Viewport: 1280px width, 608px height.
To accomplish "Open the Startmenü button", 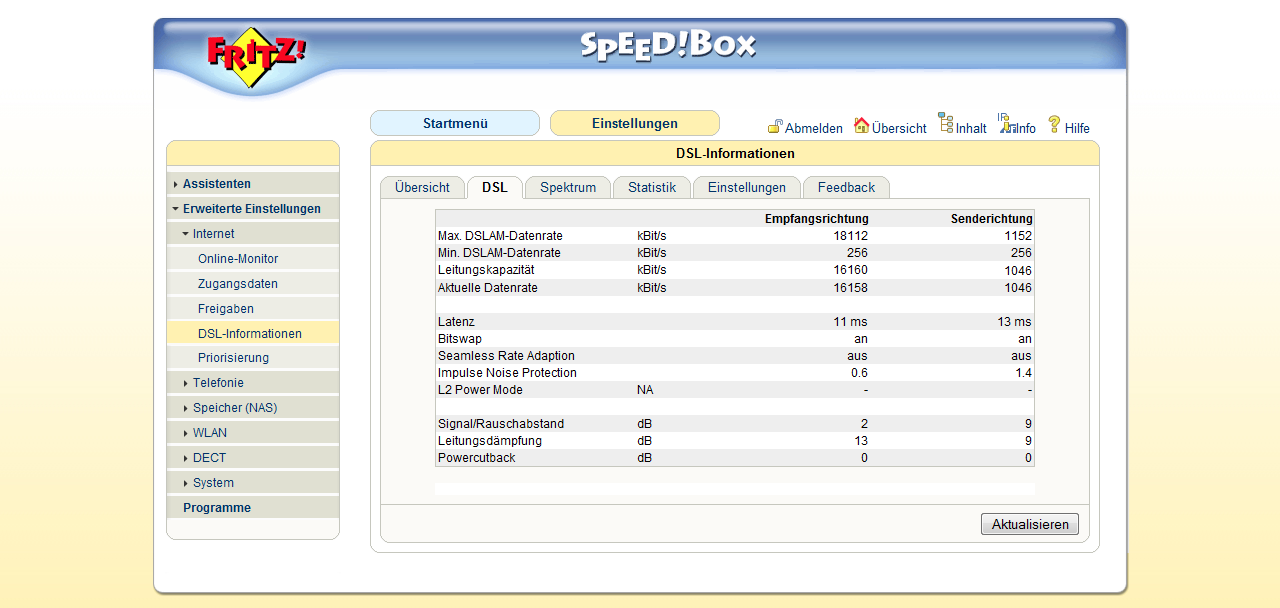I will coord(455,124).
